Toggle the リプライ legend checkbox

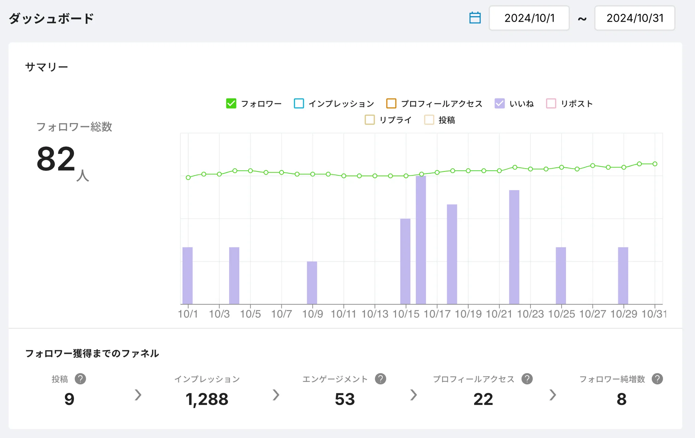pos(370,120)
